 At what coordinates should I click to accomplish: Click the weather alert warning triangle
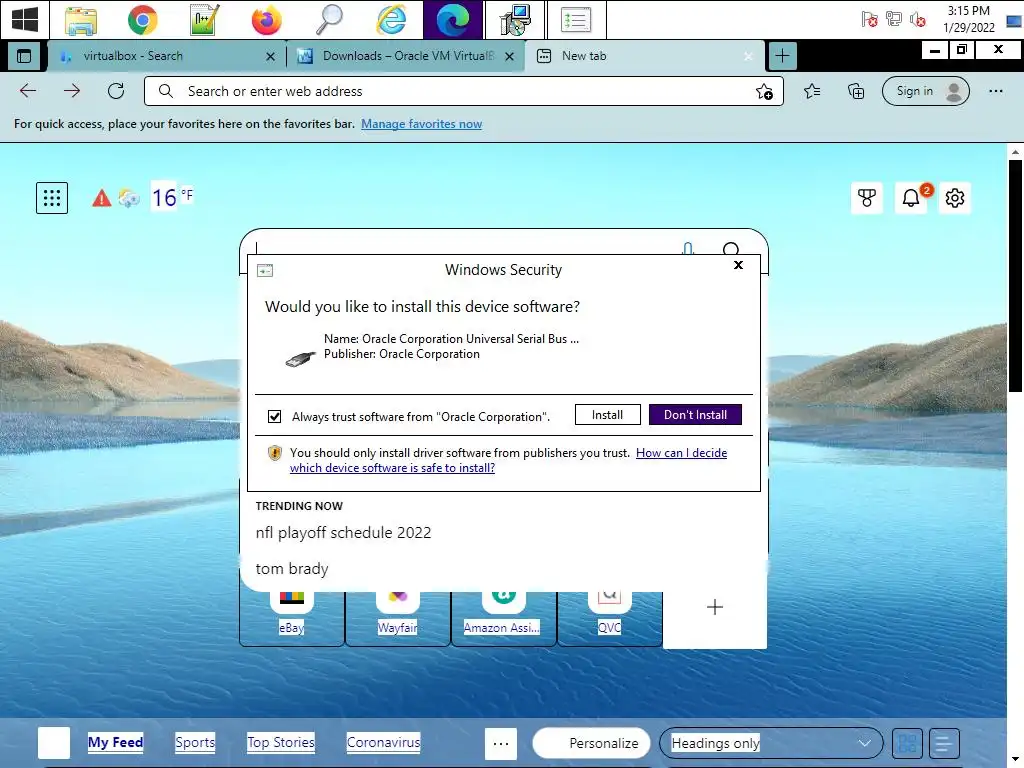coord(101,198)
